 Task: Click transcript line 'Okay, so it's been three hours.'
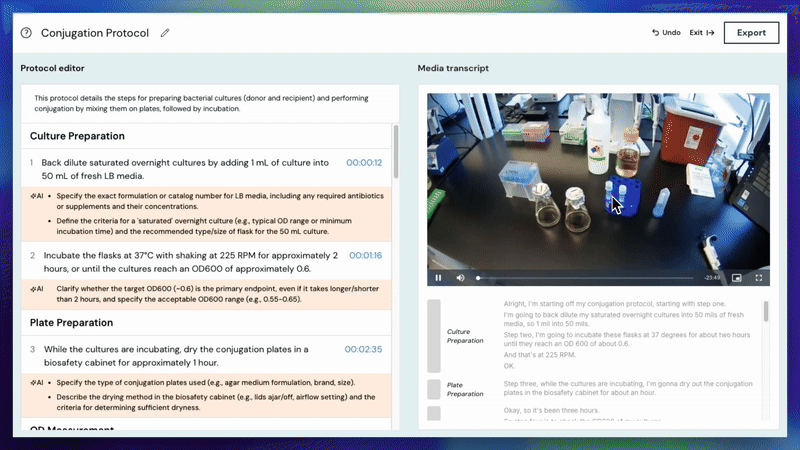point(552,411)
